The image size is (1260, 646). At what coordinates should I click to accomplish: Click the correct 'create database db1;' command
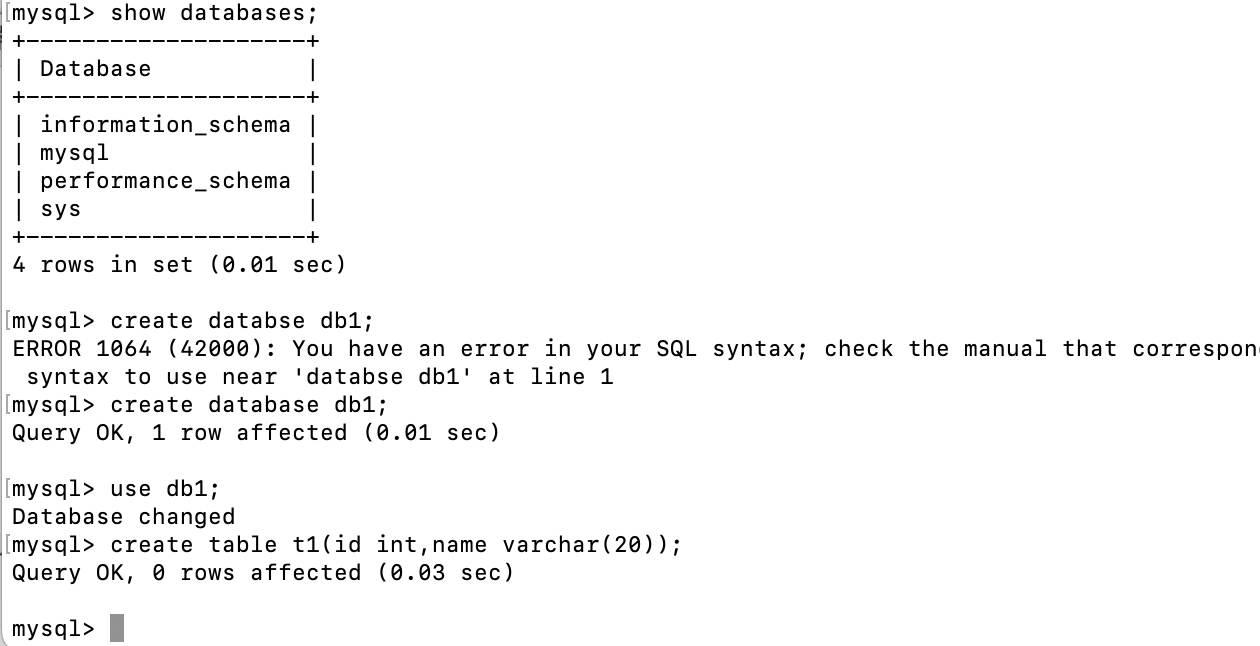pos(248,405)
